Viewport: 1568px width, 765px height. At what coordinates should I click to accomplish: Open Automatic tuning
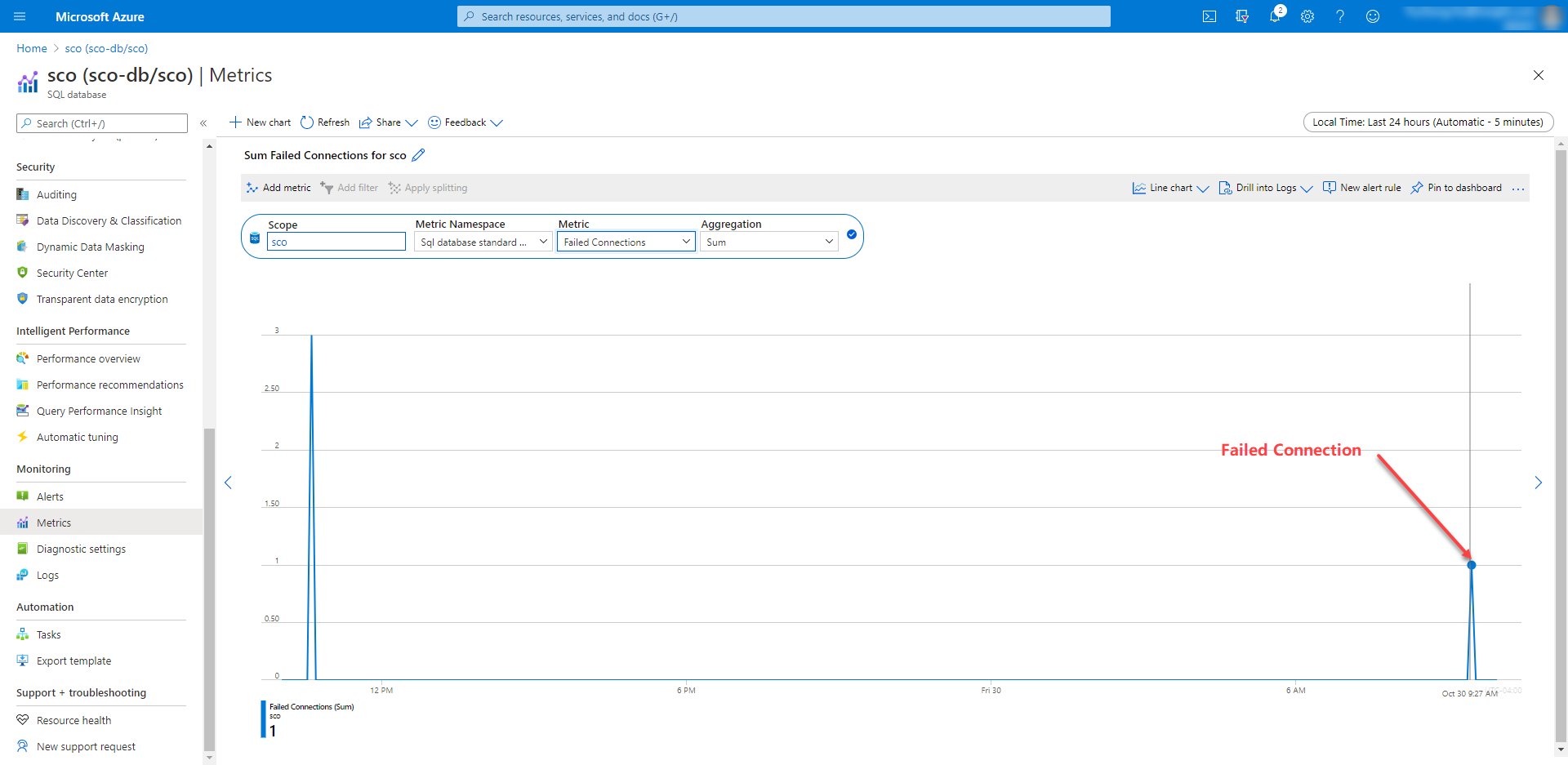click(x=77, y=437)
